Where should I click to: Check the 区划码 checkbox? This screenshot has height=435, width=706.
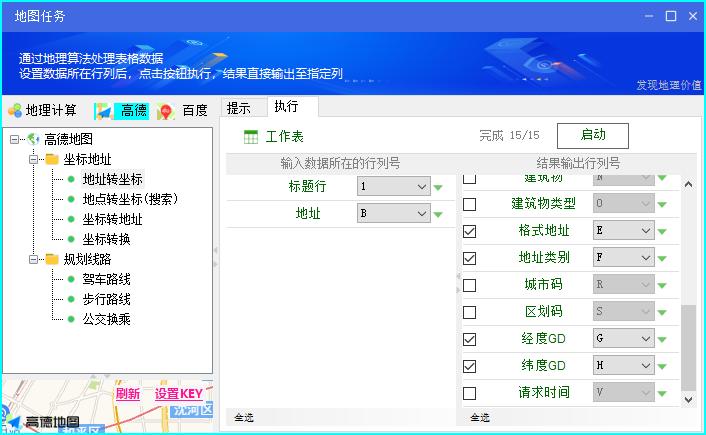point(469,312)
